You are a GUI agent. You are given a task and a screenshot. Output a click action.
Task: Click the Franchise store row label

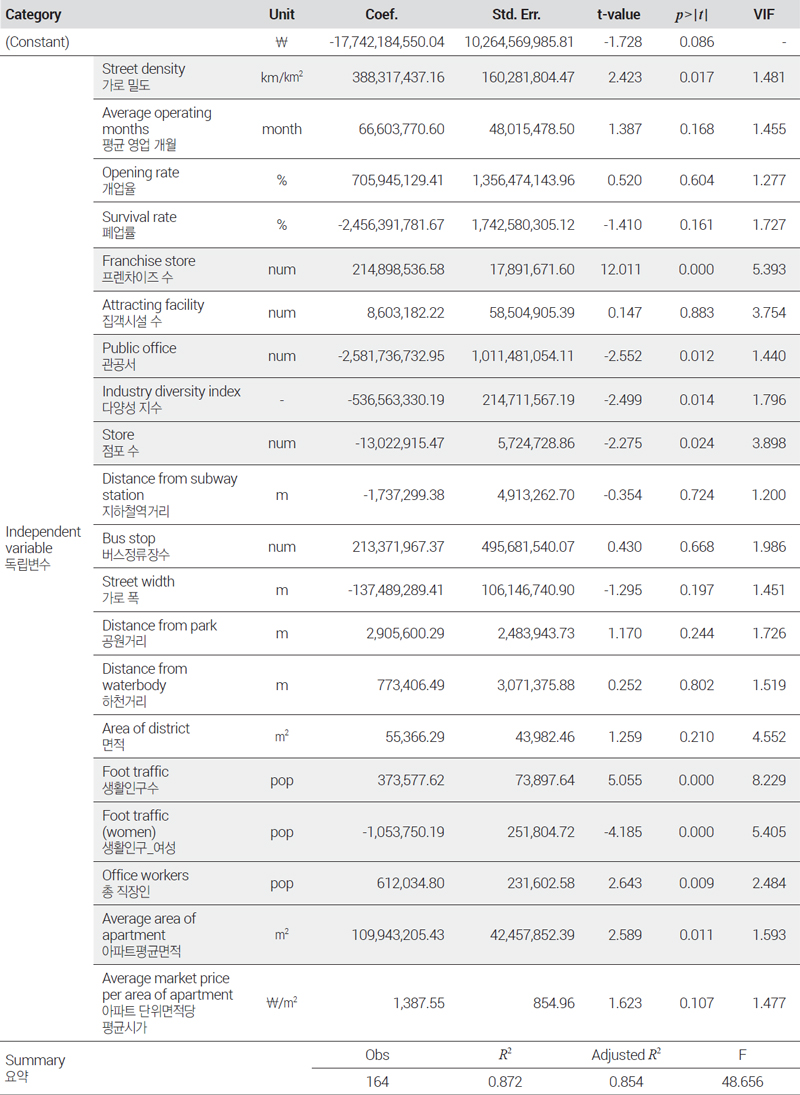pos(149,261)
